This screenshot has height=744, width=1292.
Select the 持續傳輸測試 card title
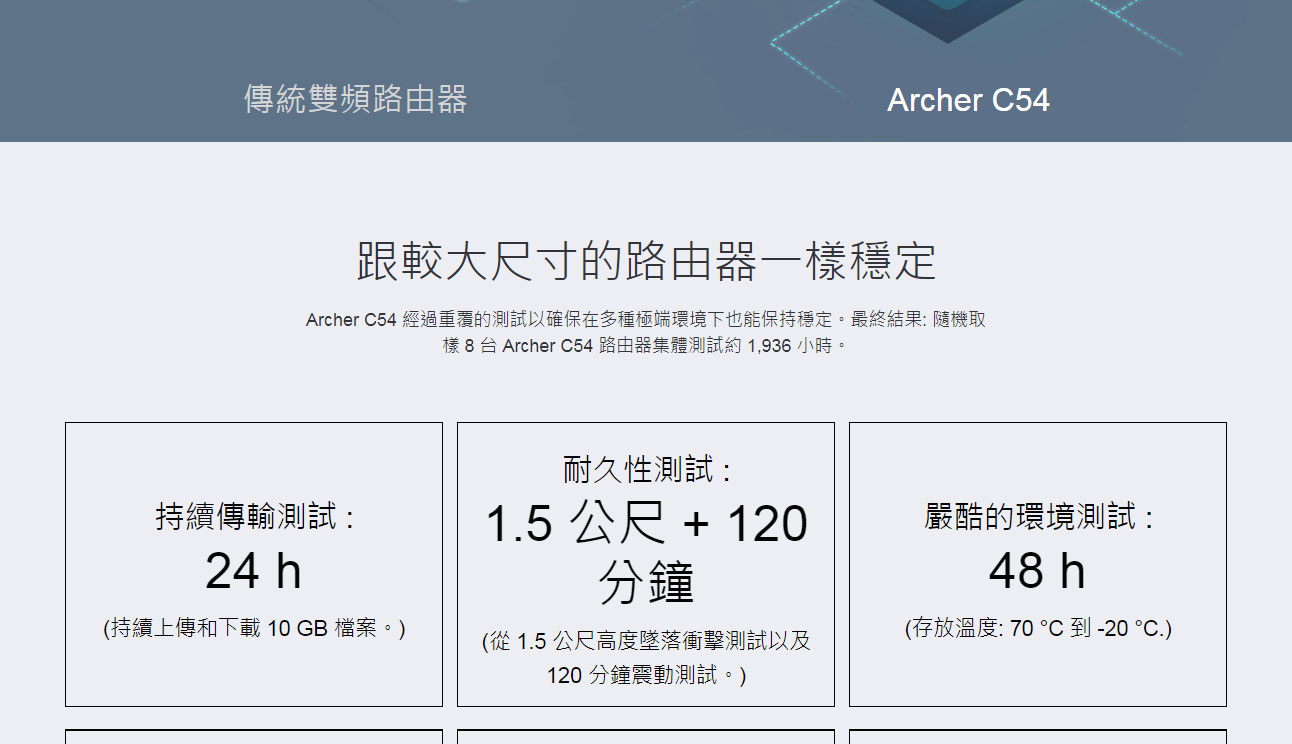coord(254,517)
